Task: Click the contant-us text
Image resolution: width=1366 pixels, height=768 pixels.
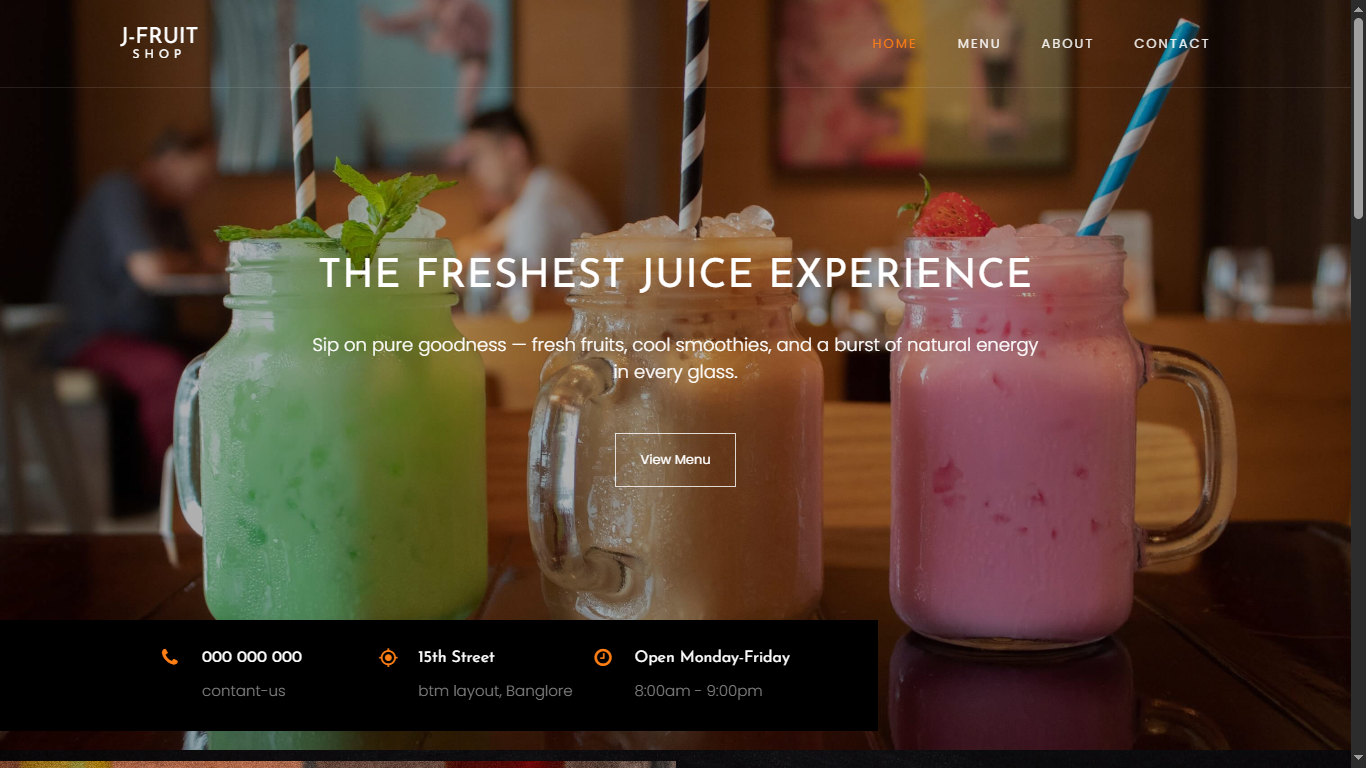Action: point(244,691)
